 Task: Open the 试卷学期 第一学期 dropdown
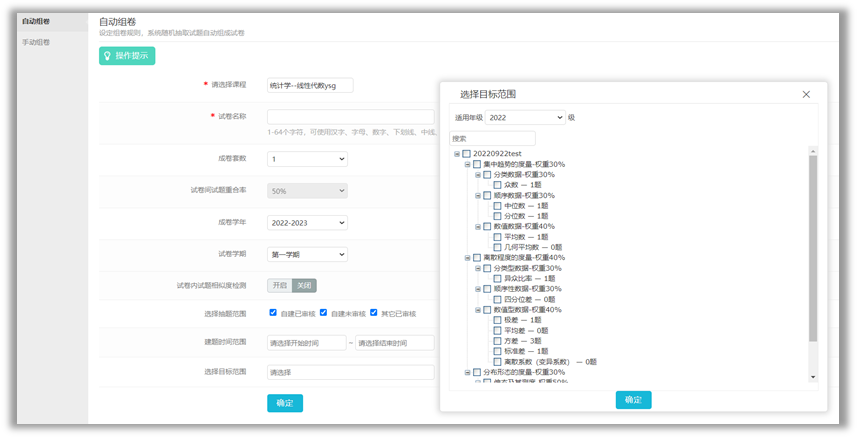[x=307, y=254]
